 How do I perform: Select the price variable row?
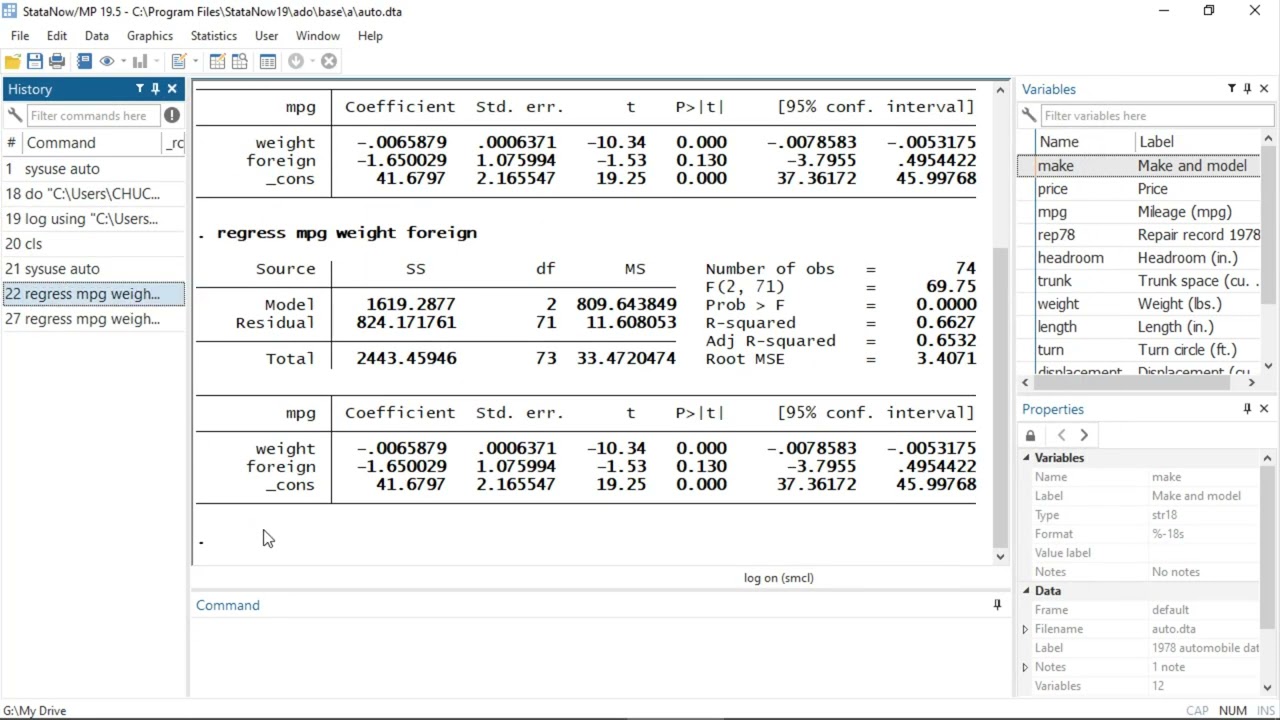pyautogui.click(x=1139, y=189)
